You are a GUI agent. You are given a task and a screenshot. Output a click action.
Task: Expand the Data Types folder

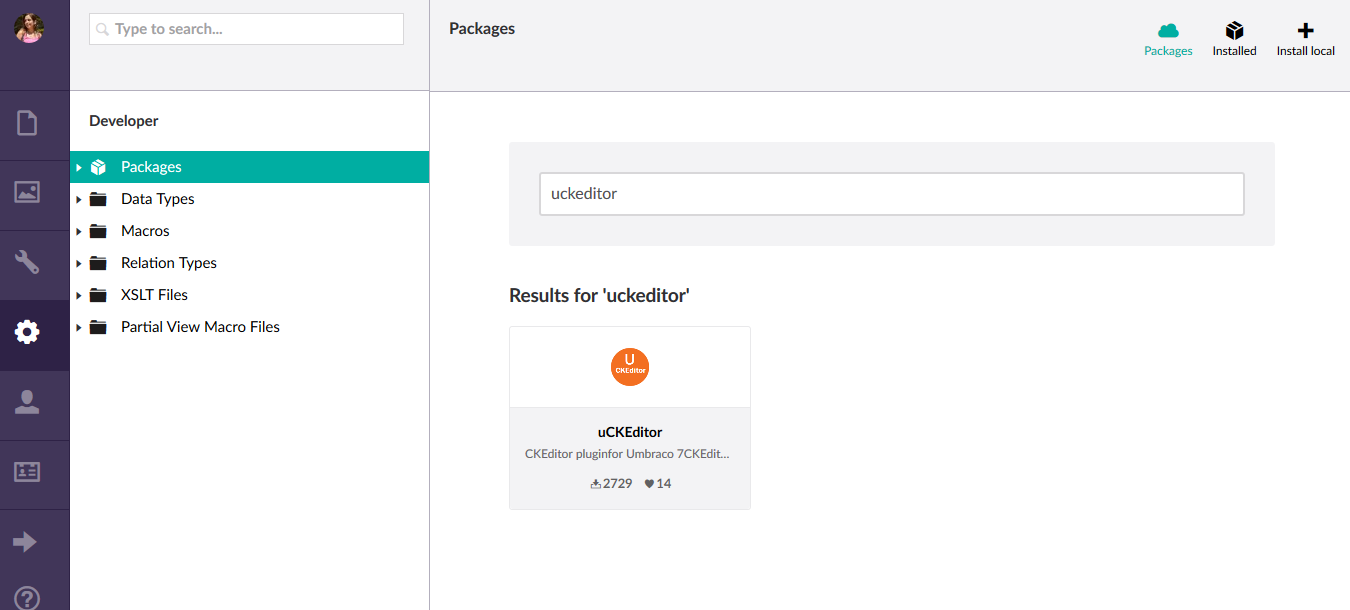tap(79, 199)
